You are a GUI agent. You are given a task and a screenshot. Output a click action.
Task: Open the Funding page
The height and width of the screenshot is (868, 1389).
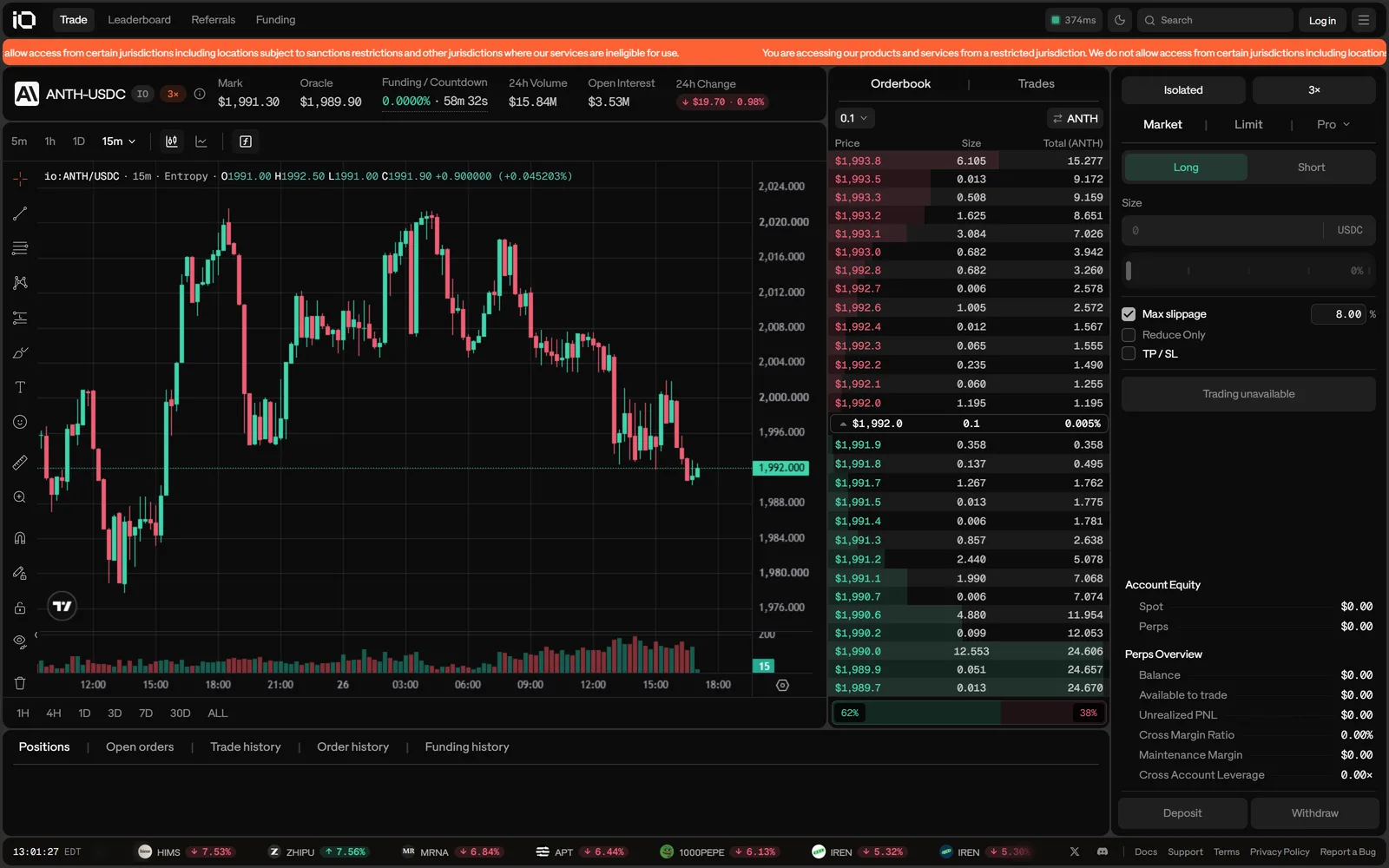pyautogui.click(x=275, y=20)
